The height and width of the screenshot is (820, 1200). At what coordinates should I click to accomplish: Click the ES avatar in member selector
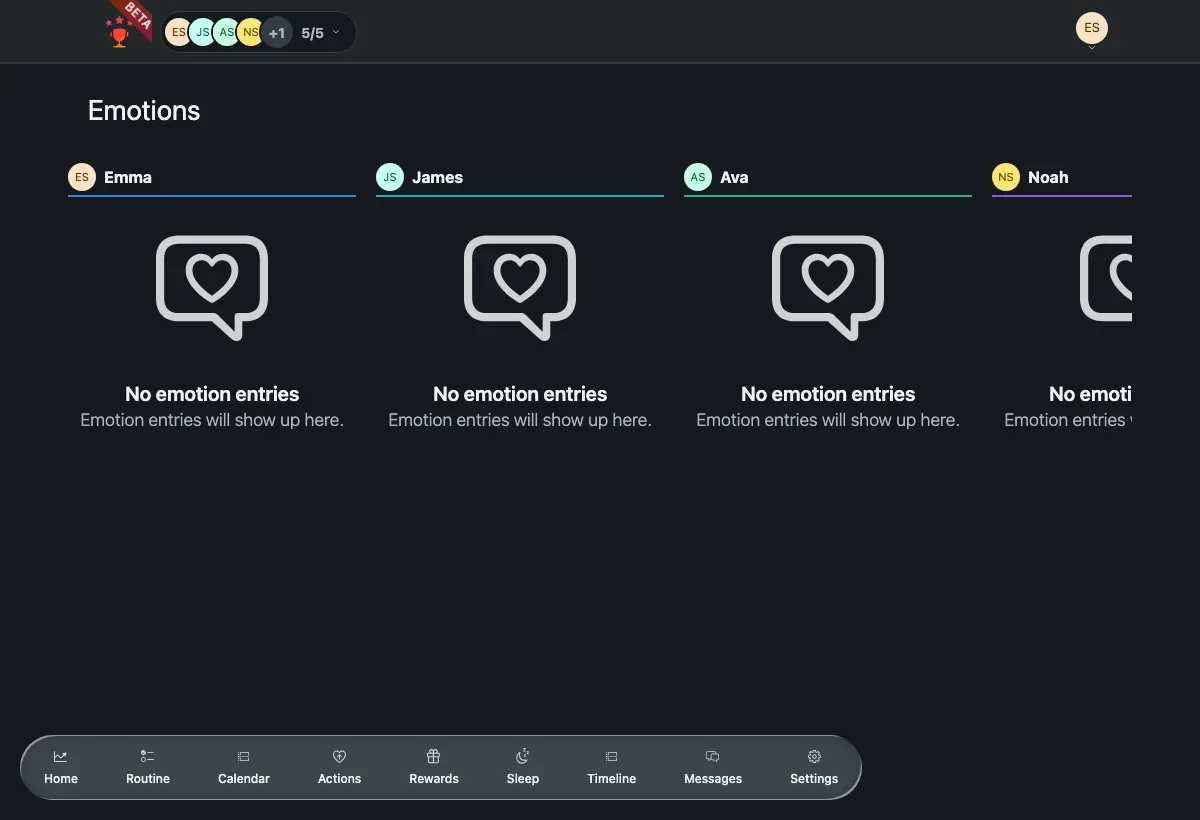click(x=177, y=32)
